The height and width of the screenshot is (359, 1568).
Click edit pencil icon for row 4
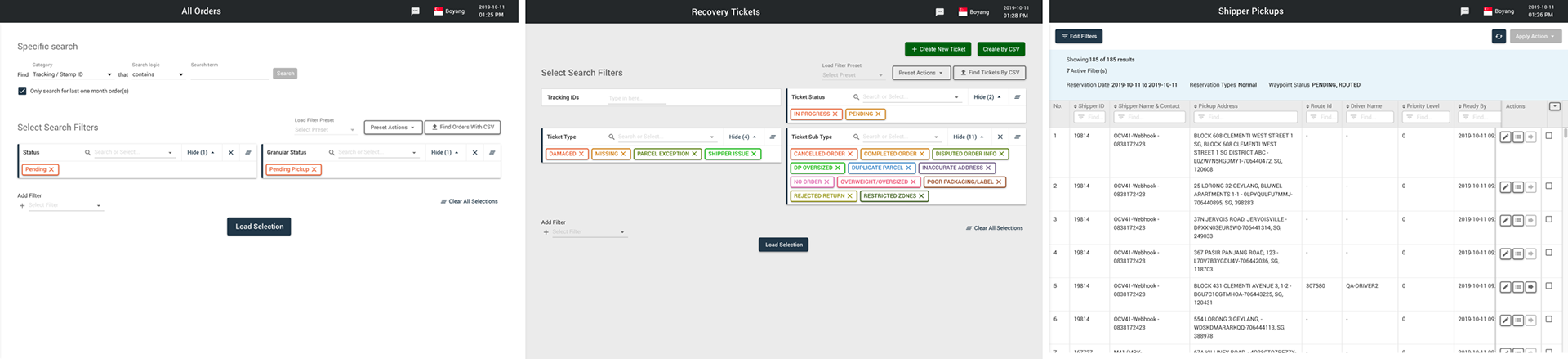click(x=1505, y=254)
